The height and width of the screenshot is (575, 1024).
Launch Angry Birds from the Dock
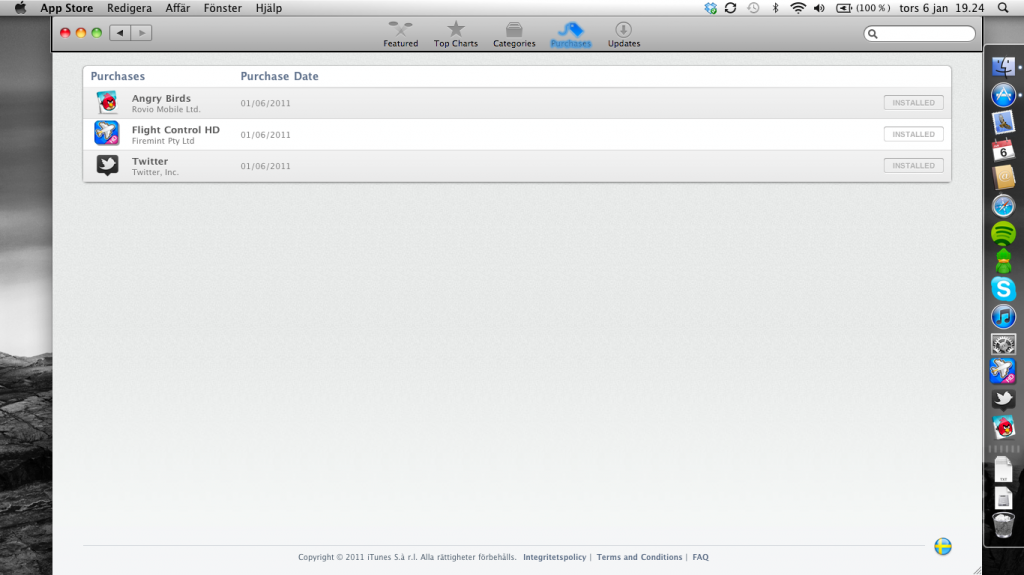click(1003, 427)
